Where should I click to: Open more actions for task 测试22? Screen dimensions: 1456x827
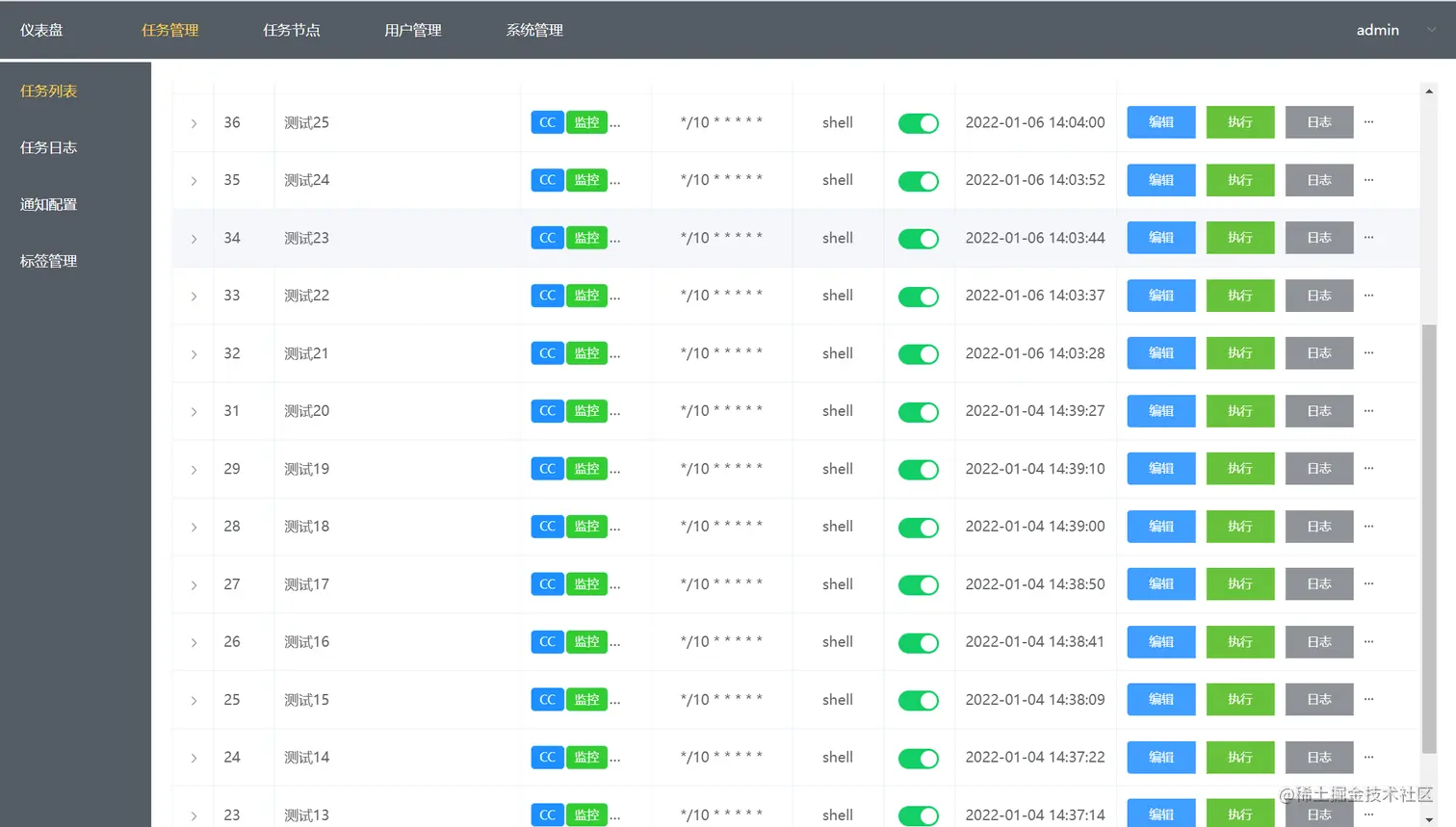1368,296
